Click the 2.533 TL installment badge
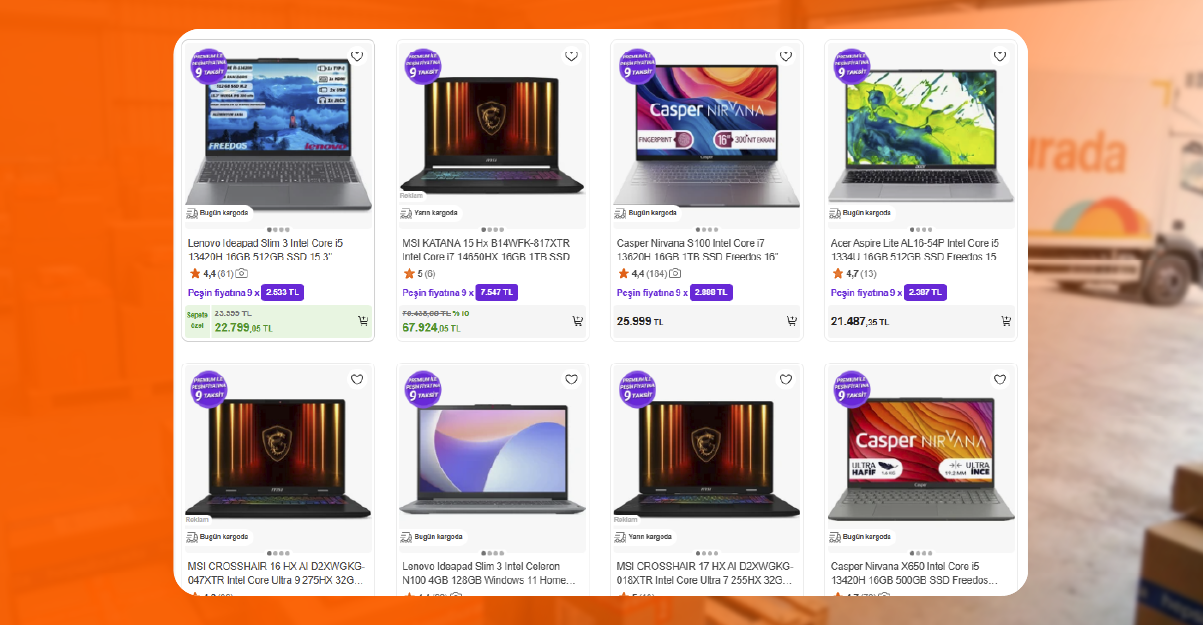Screen dimensions: 1203x625 point(283,293)
